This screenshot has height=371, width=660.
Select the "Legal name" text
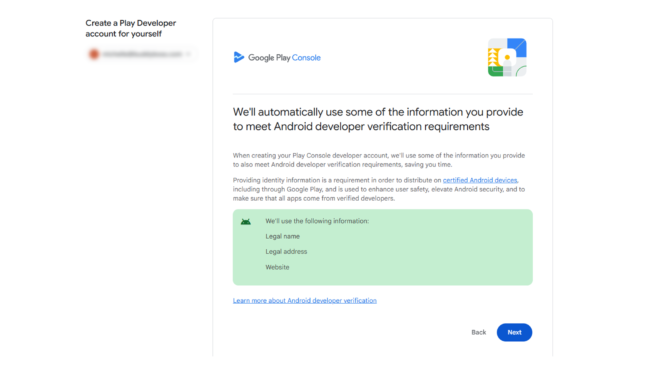coord(282,236)
